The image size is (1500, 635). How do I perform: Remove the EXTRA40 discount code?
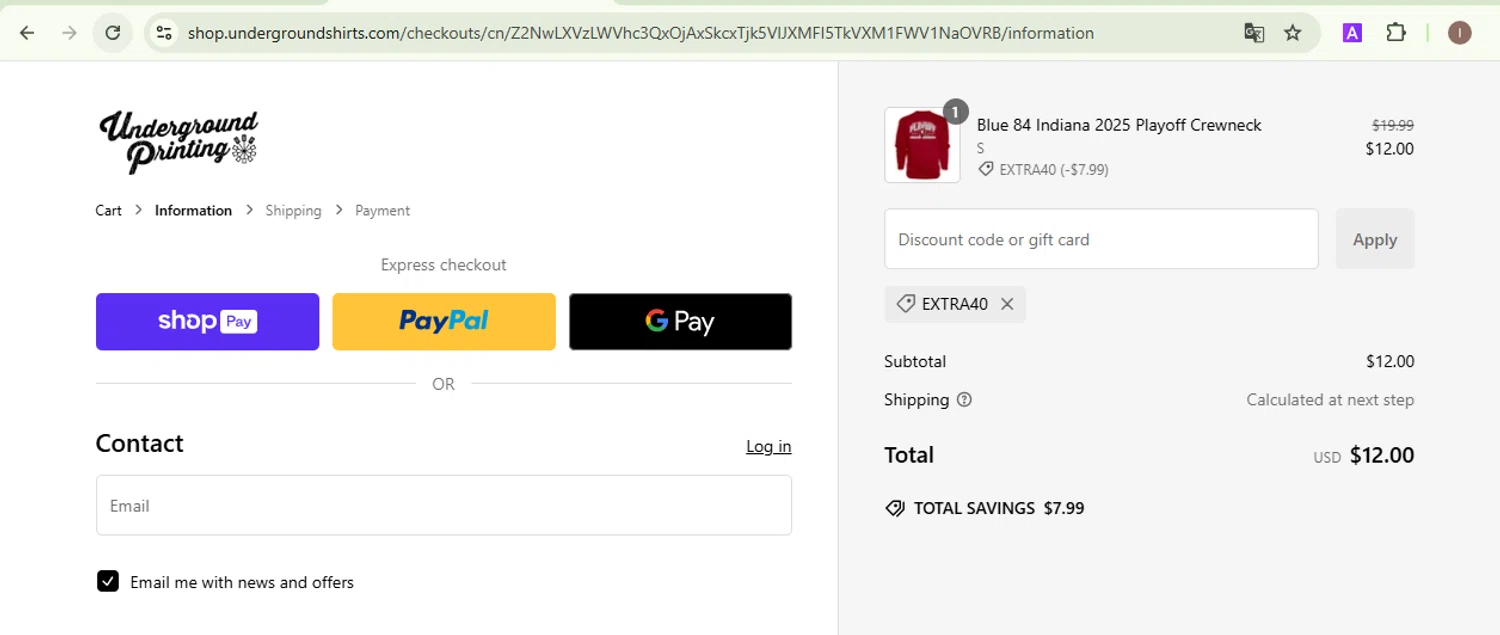coord(1007,304)
